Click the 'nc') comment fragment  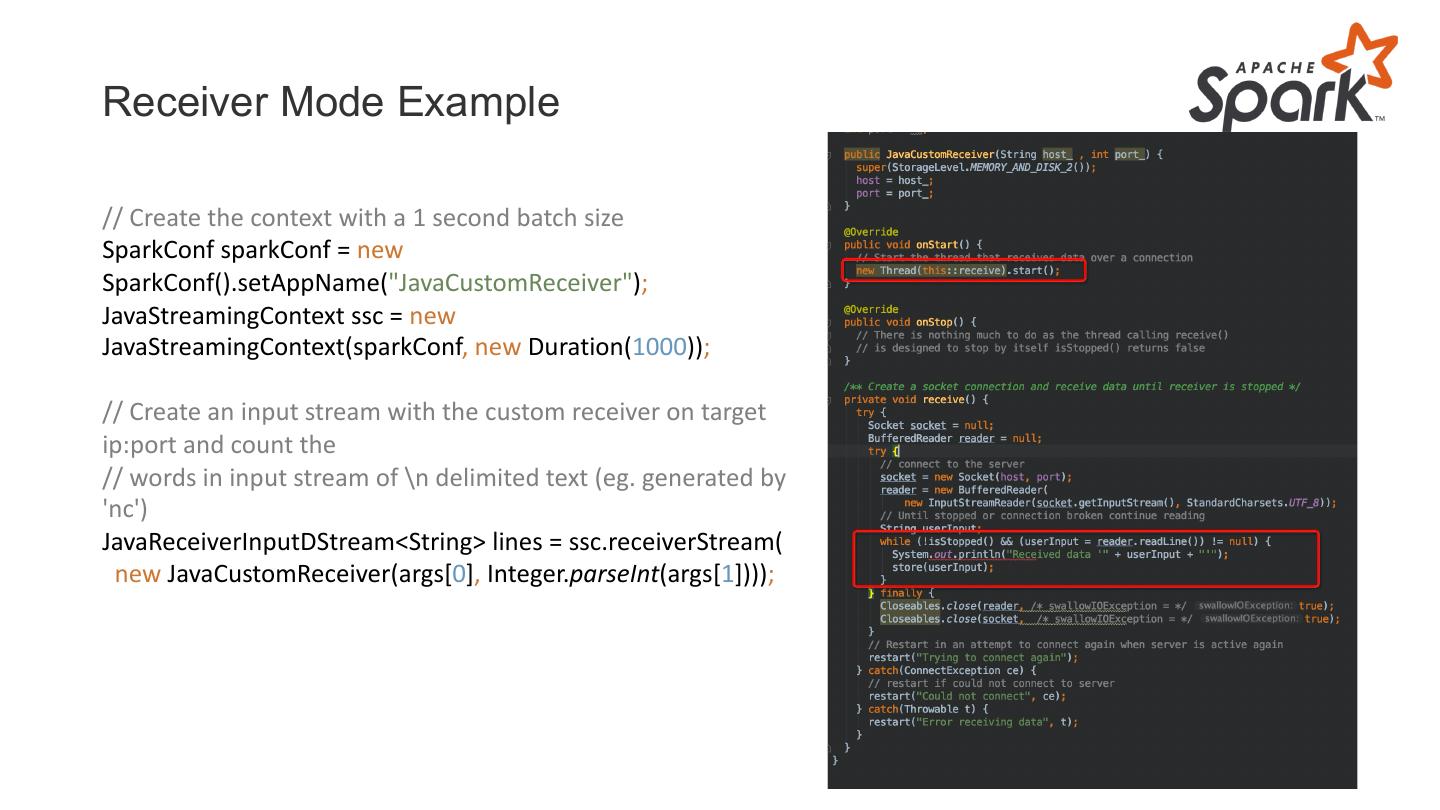(125, 509)
